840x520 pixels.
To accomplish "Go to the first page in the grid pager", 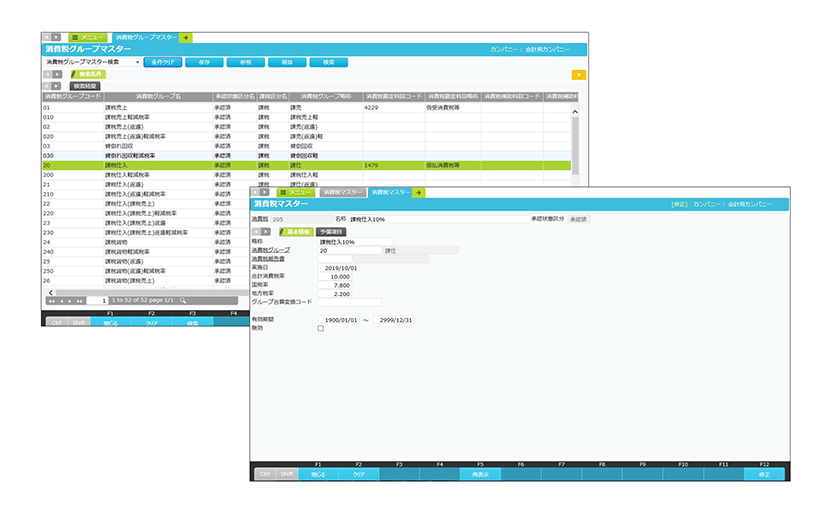I will [x=51, y=300].
